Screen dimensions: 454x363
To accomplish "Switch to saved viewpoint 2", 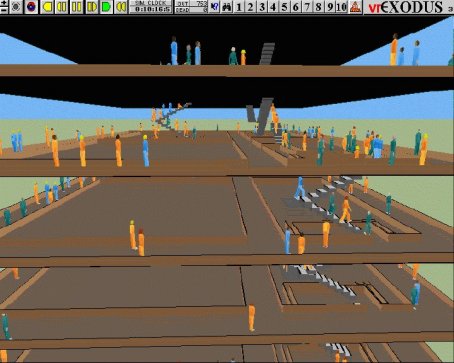I will point(250,7).
